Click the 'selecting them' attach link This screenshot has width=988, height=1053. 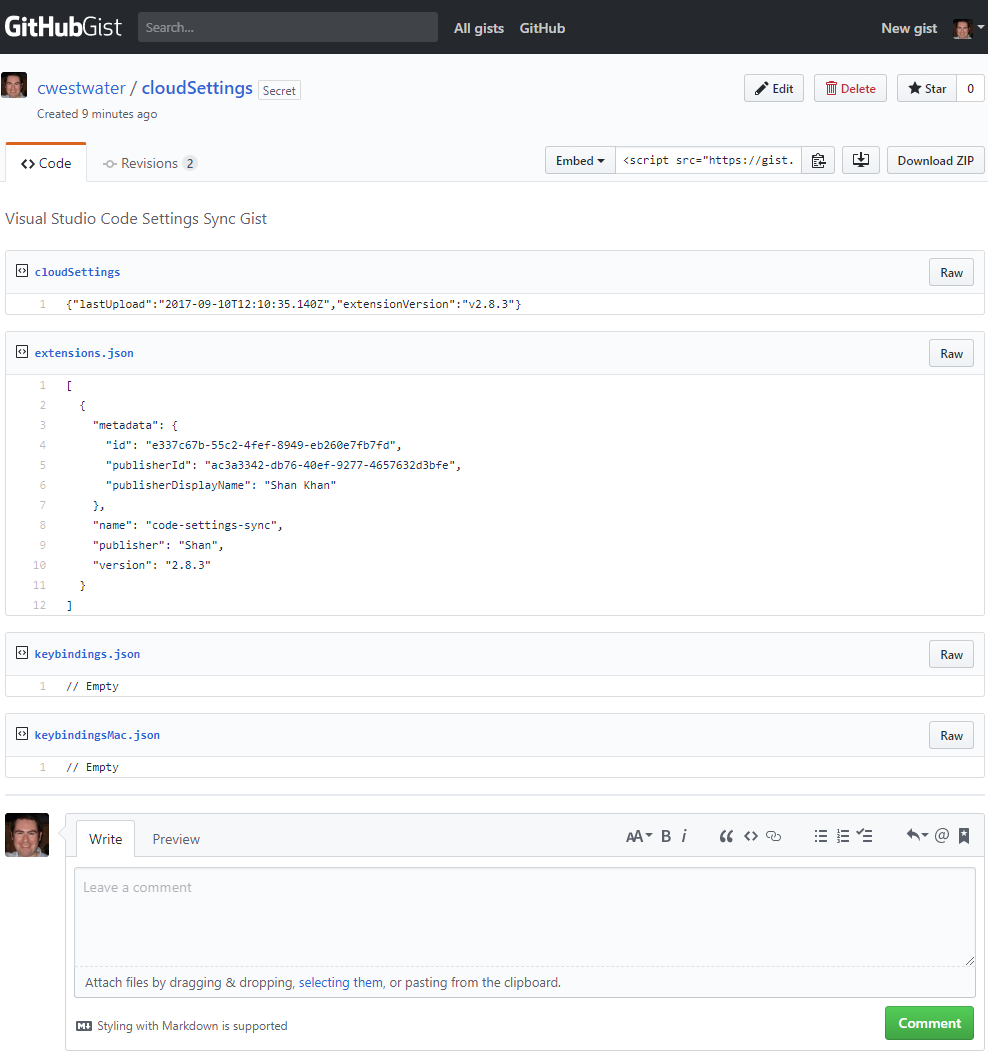341,982
